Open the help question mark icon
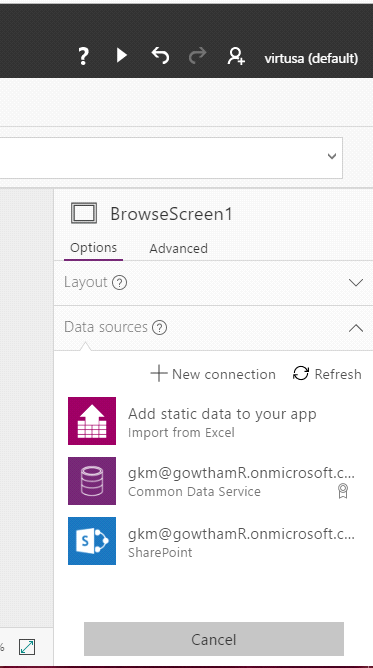 (x=83, y=56)
